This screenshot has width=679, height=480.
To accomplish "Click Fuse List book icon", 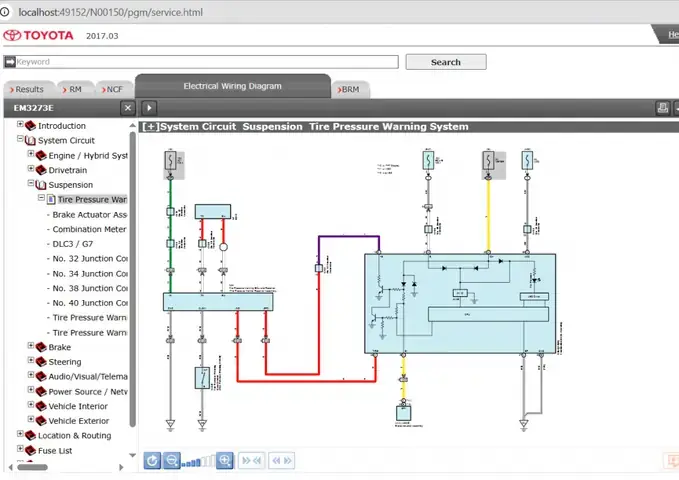I will point(30,451).
